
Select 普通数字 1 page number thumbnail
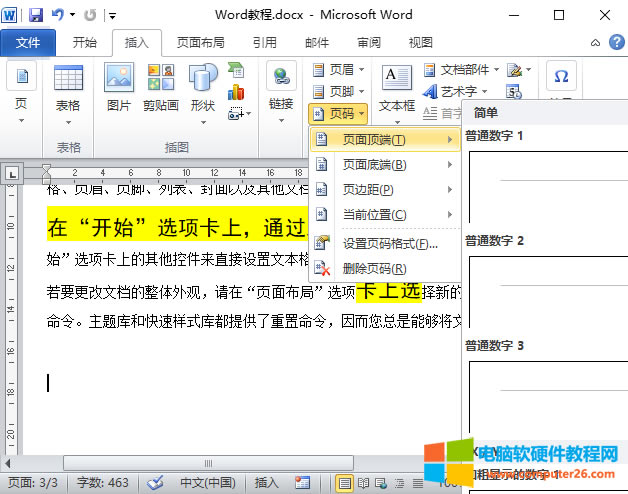pos(545,185)
